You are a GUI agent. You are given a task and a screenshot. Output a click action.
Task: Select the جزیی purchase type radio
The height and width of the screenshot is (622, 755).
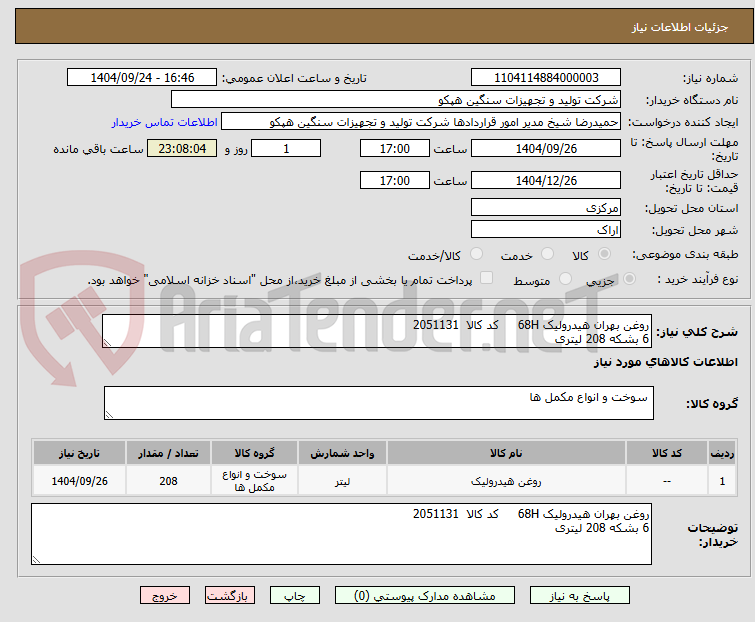point(629,279)
